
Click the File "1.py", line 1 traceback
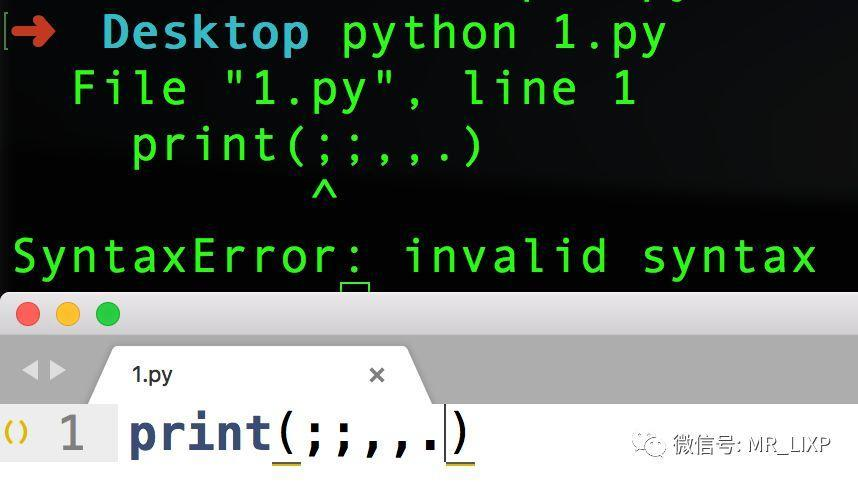(354, 88)
